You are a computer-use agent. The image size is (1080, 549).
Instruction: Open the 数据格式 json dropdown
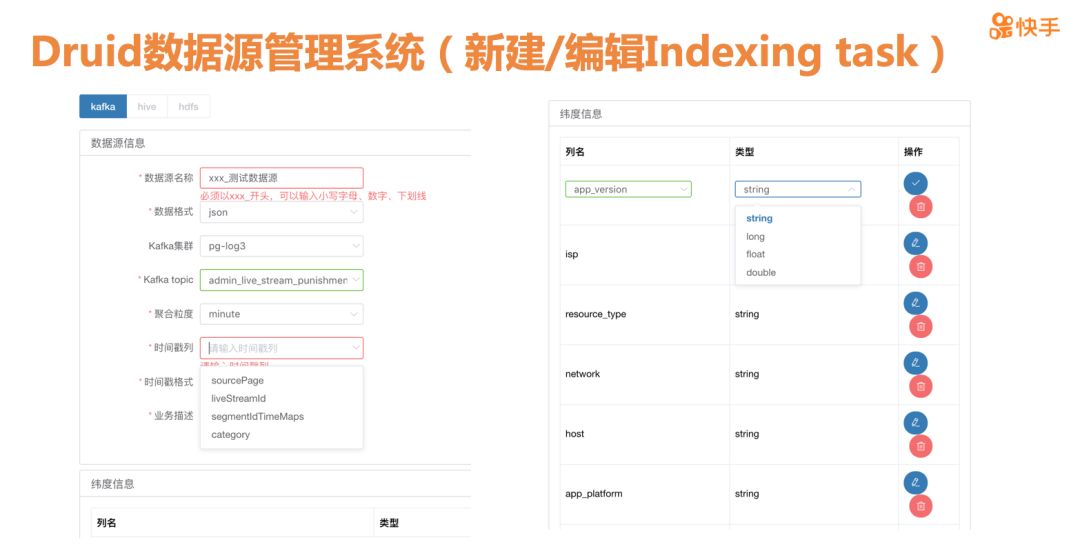[x=282, y=212]
